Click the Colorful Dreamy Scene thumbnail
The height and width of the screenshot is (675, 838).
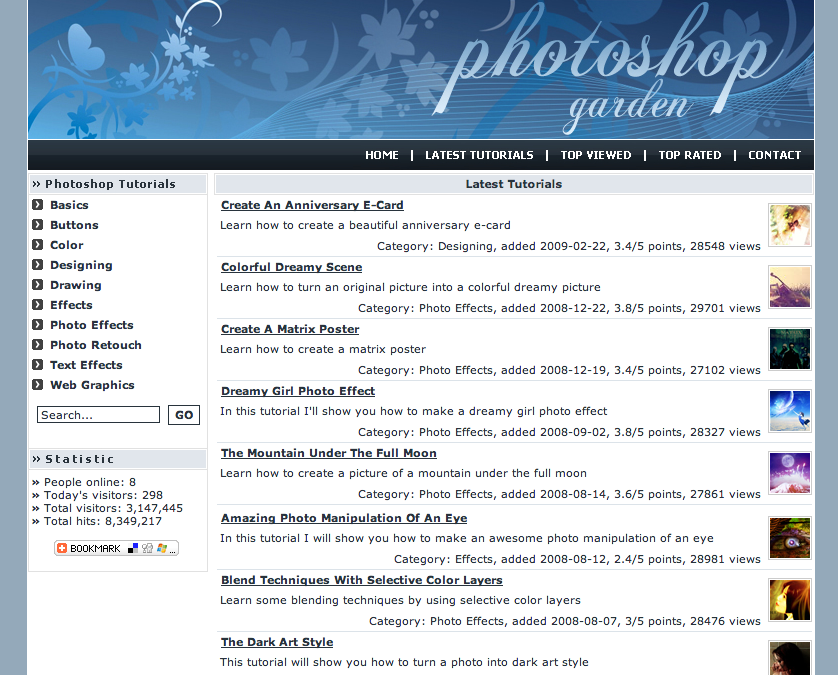[790, 288]
